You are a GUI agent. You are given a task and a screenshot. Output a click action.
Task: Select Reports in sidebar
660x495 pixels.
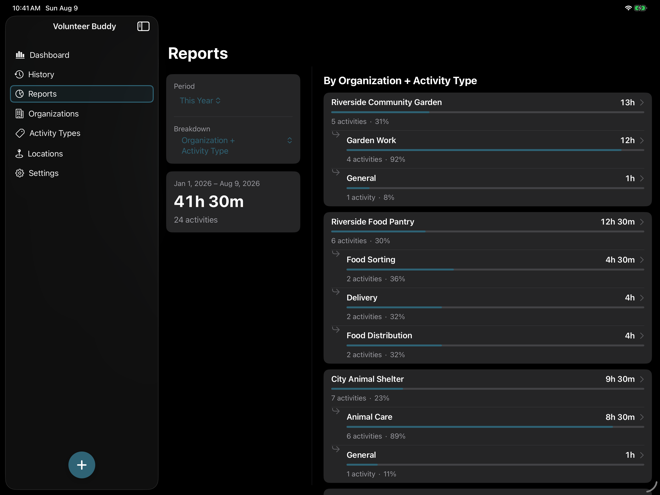pos(82,94)
